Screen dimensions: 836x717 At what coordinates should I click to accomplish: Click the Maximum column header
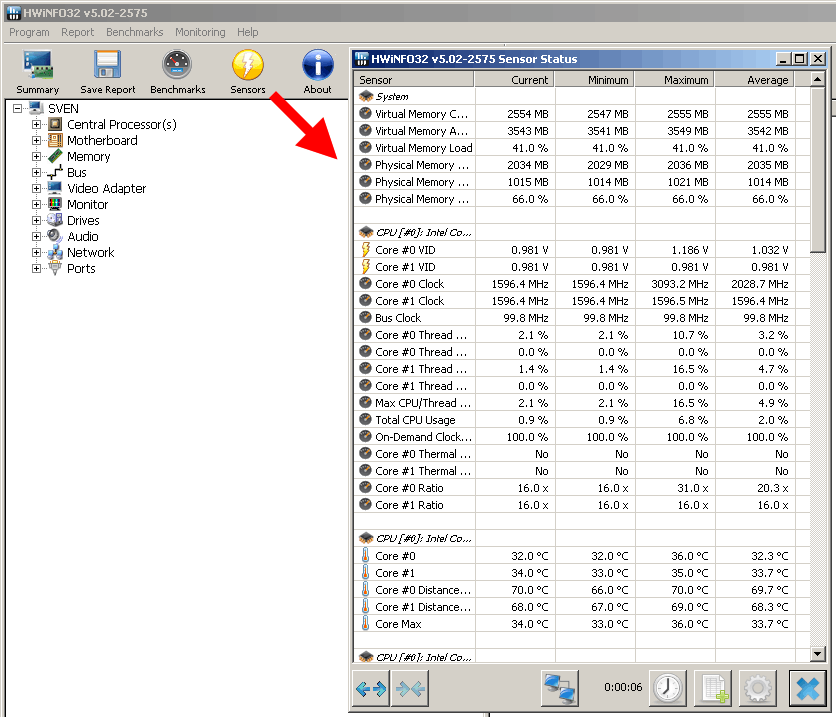(x=674, y=80)
